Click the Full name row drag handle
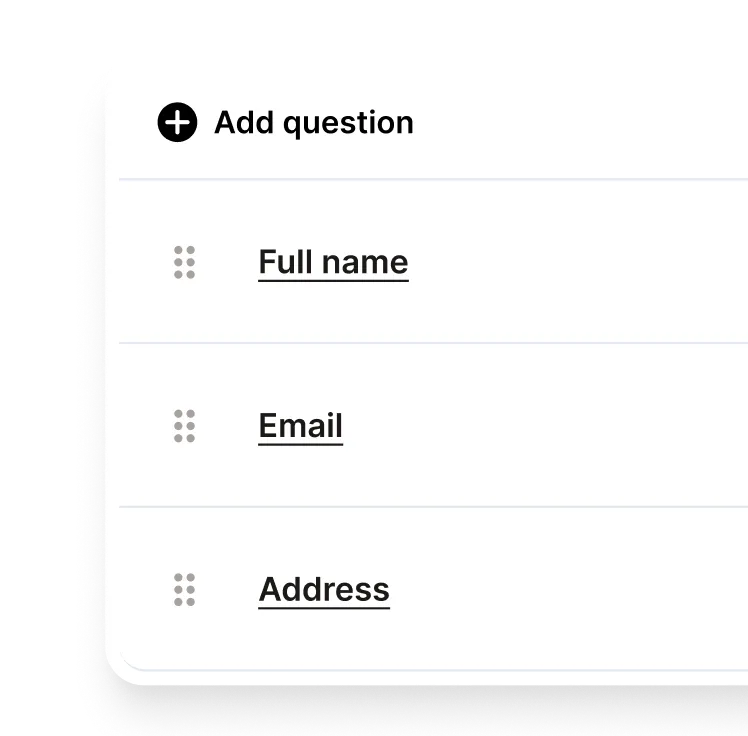748x736 pixels. tap(184, 262)
